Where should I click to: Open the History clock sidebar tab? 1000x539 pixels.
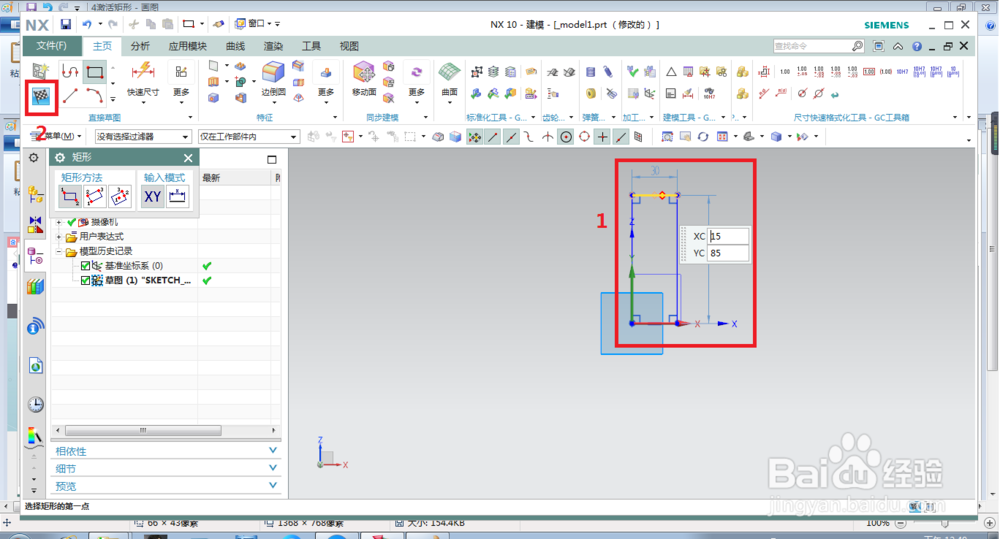tap(36, 404)
